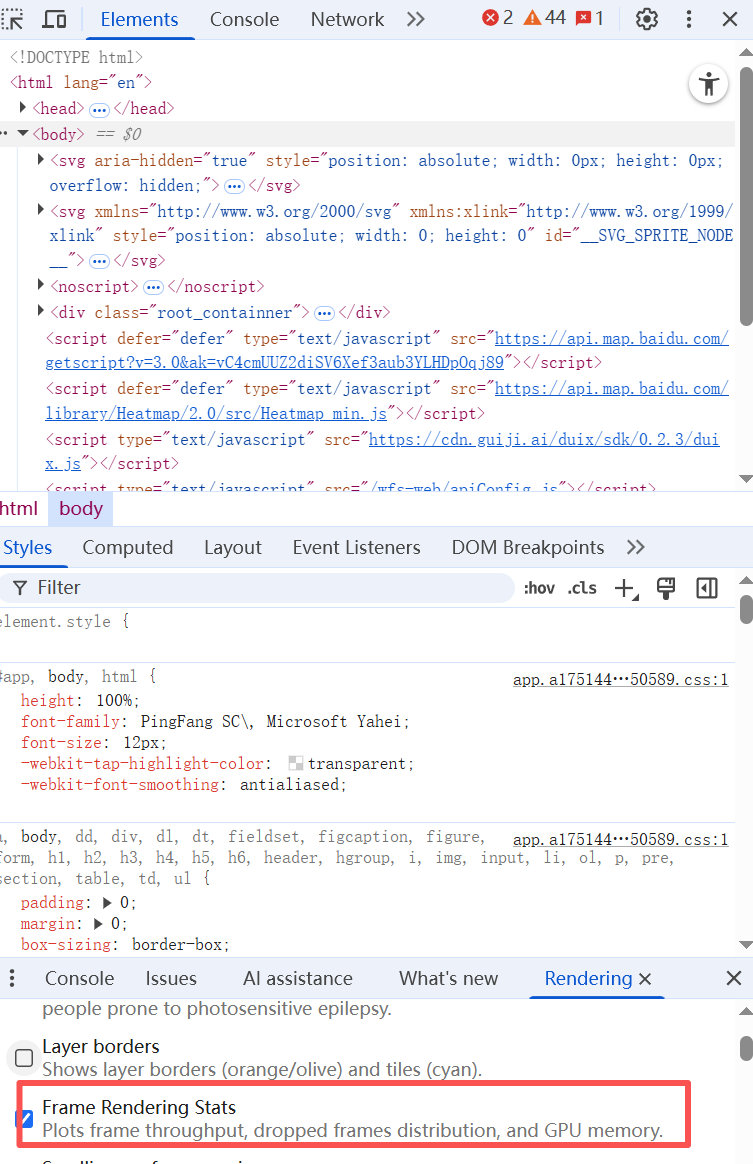Open the Issues drawer tab

(171, 978)
